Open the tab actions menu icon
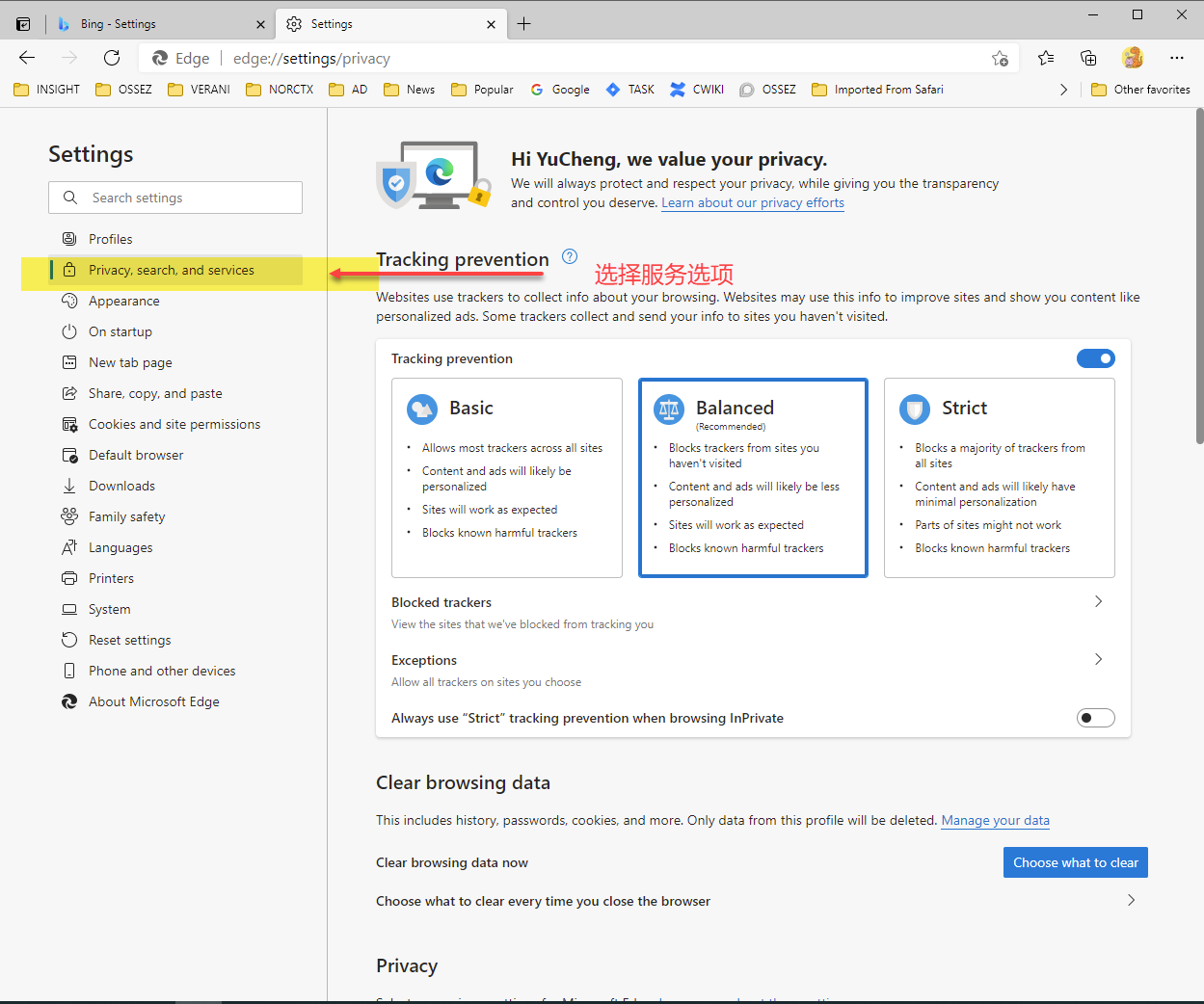 click(x=23, y=24)
